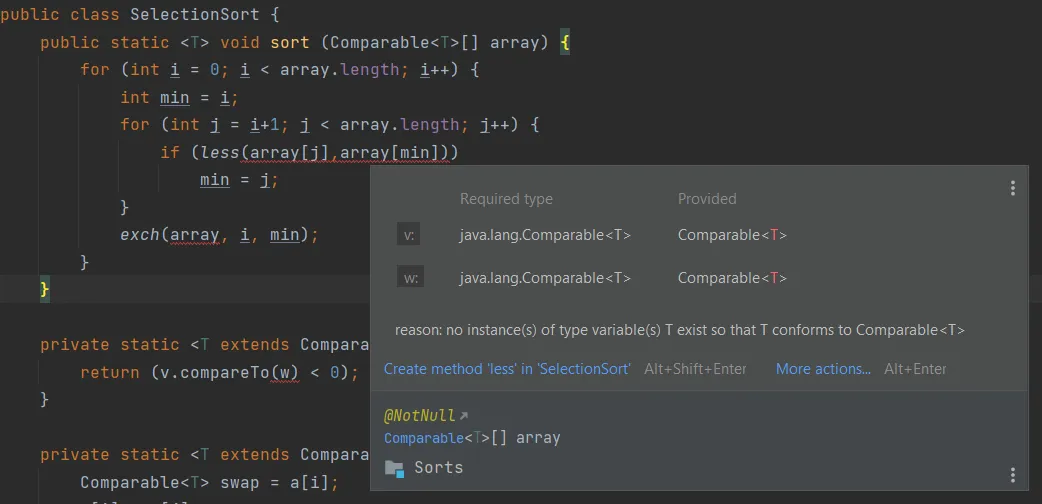Click the 'reason: no instance(s)' message text
Image resolution: width=1042 pixels, height=504 pixels.
[680, 330]
